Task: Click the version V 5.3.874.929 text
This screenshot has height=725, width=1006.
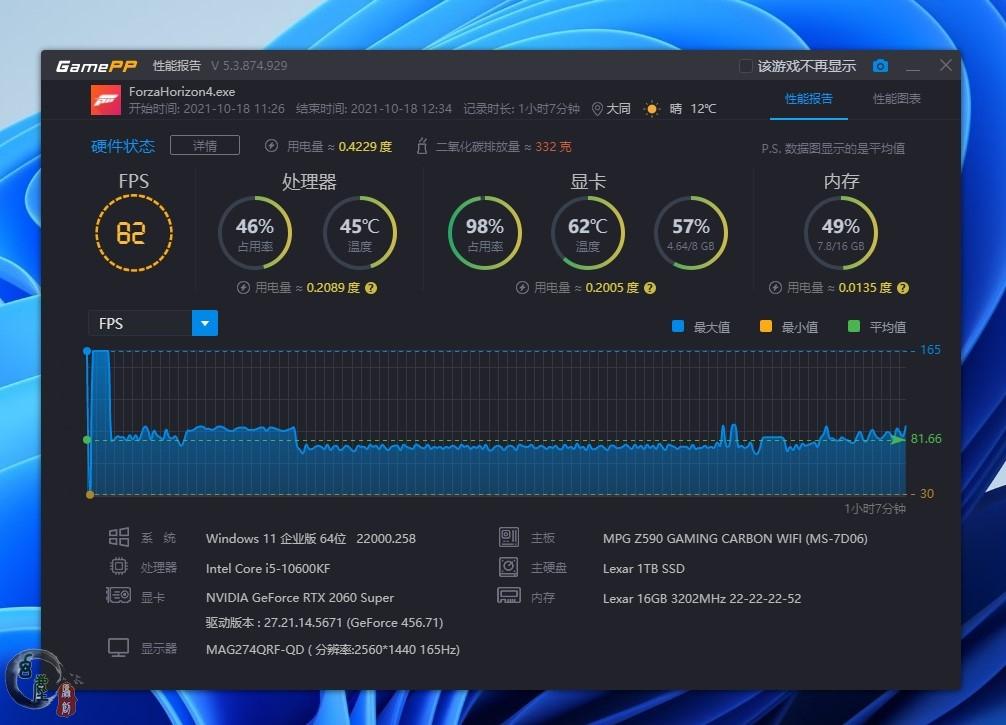Action: [x=249, y=65]
